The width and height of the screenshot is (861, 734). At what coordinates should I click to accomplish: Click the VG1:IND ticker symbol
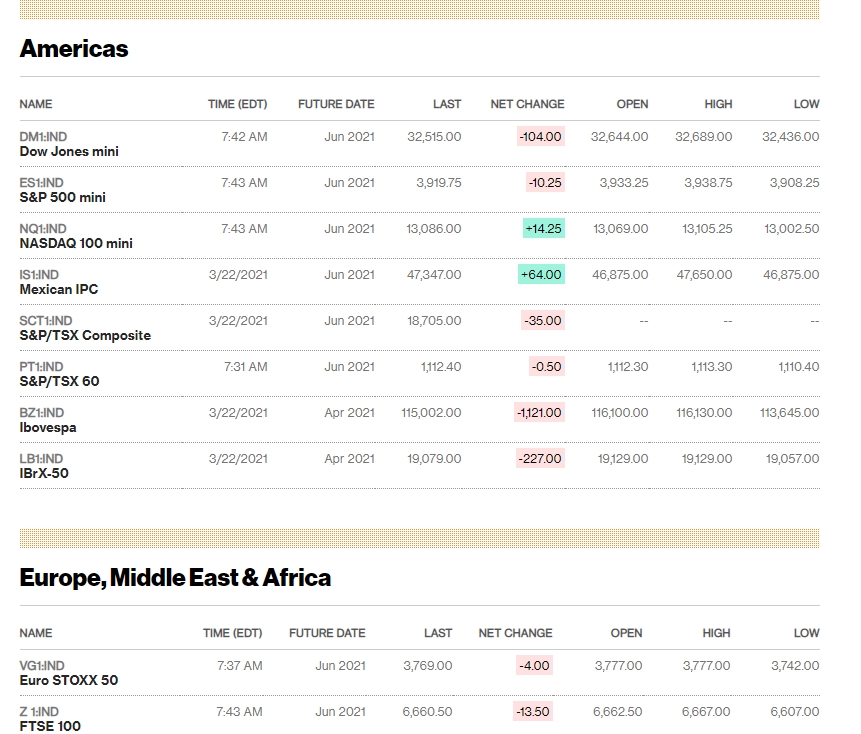42,665
